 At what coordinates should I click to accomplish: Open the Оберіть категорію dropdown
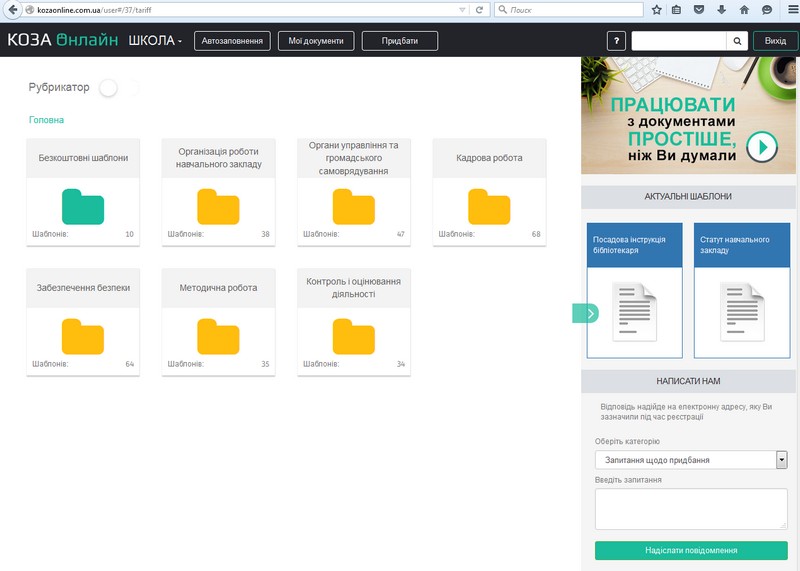(690, 459)
